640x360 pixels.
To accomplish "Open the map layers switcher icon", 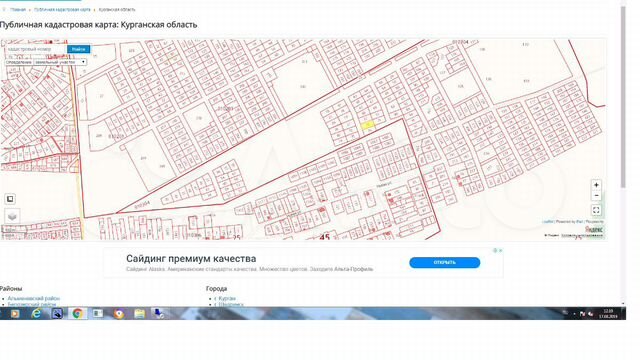I will 12,216.
